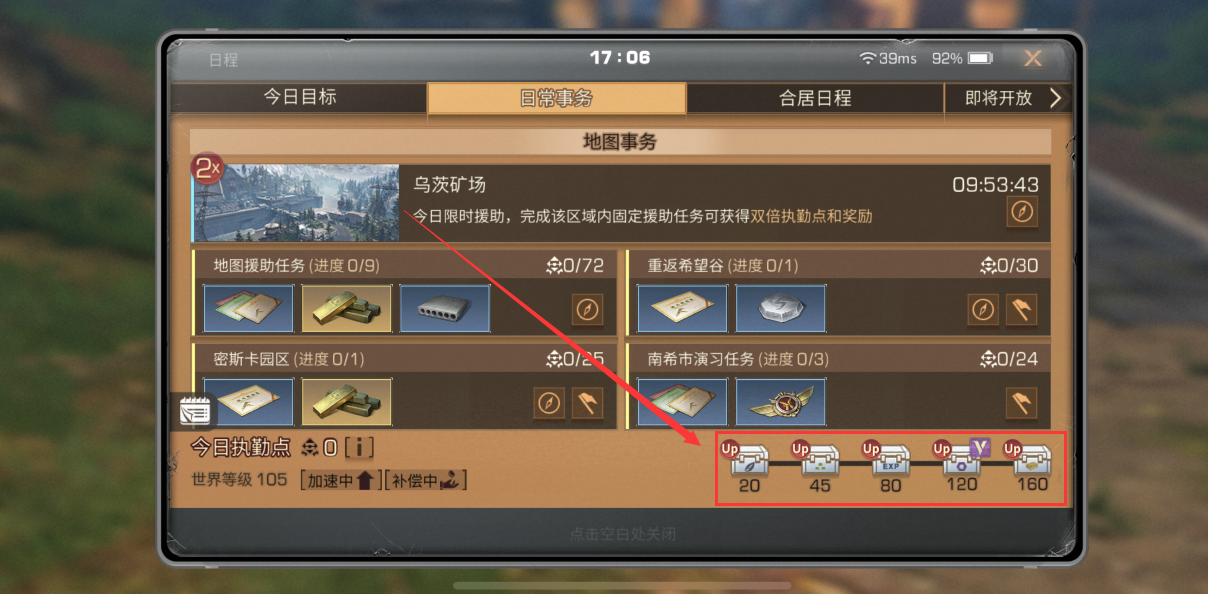Click flag icon in 重返希望谷 row
The image size is (1208, 594).
point(1022,309)
